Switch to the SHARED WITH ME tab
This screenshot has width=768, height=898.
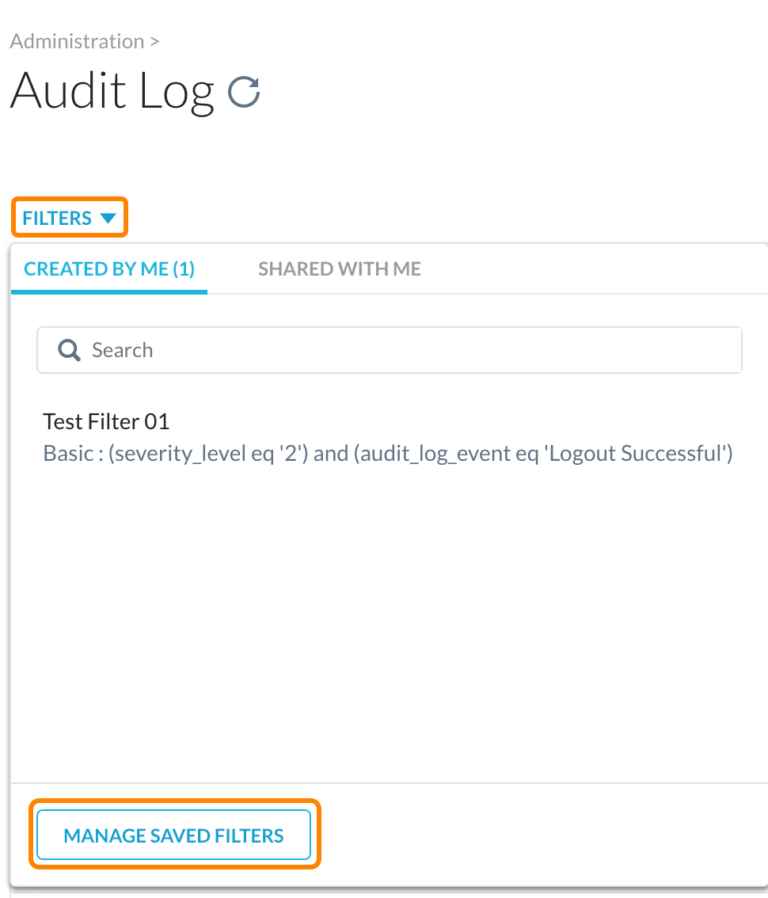[339, 268]
